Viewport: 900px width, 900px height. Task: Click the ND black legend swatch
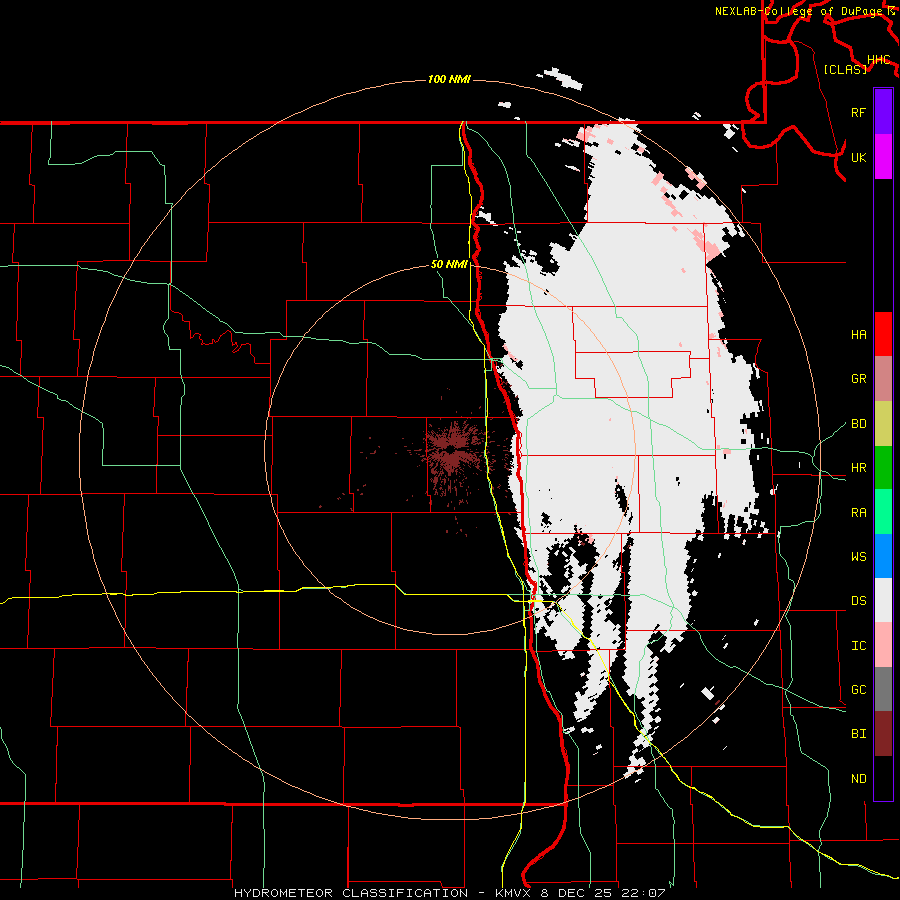click(x=883, y=778)
